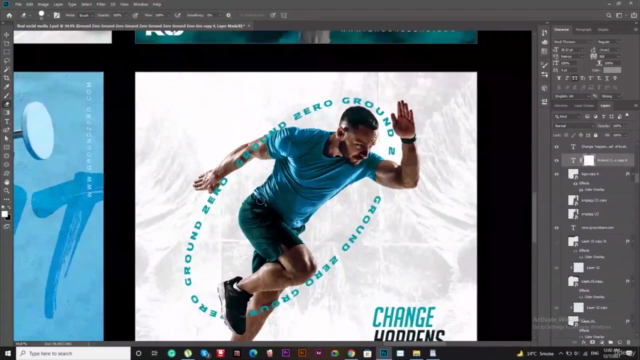Switch to the Paragraph tab
The height and width of the screenshot is (360, 640).
click(583, 30)
